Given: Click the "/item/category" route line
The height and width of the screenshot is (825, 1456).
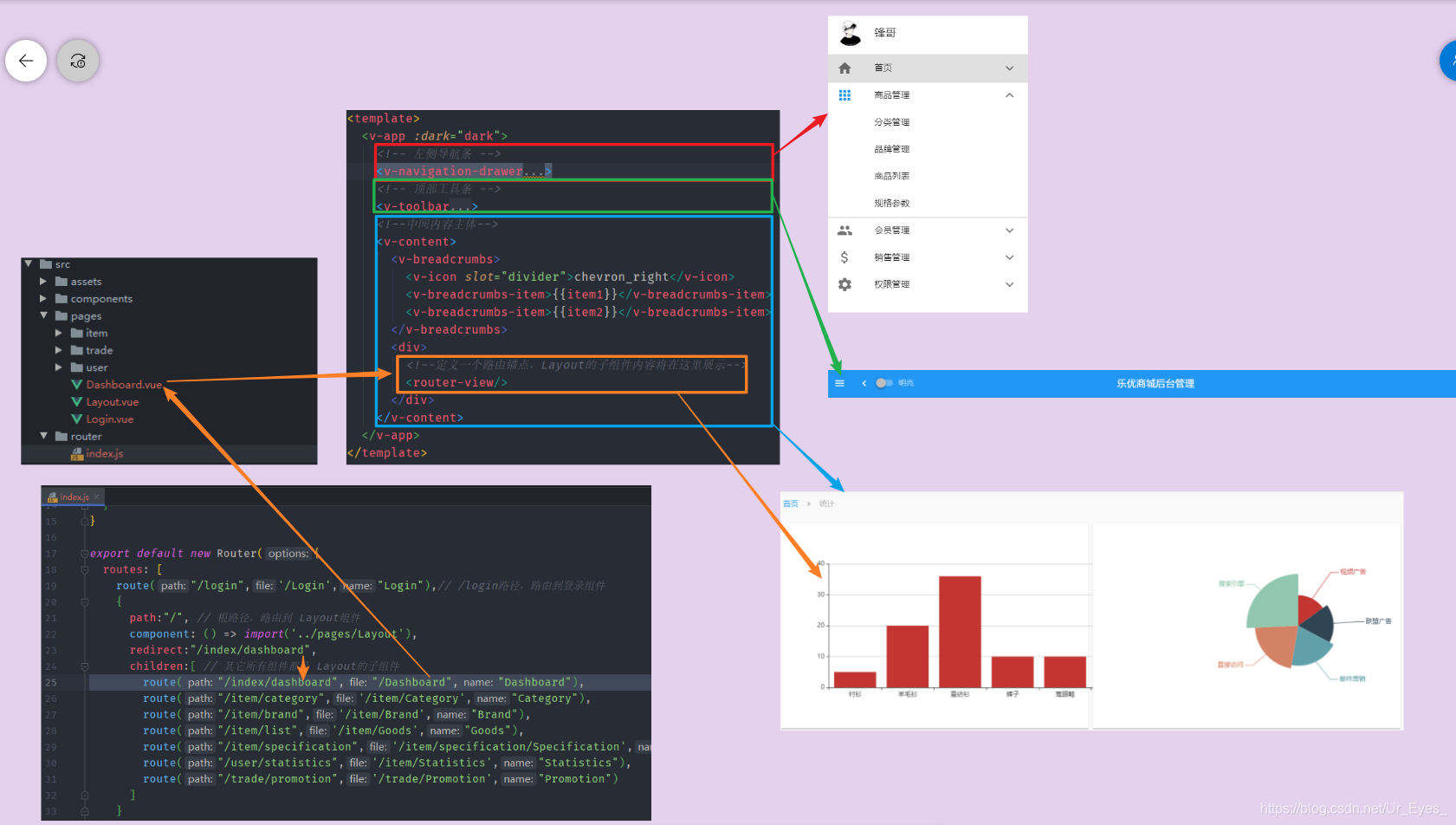Looking at the screenshot, I should pos(366,698).
